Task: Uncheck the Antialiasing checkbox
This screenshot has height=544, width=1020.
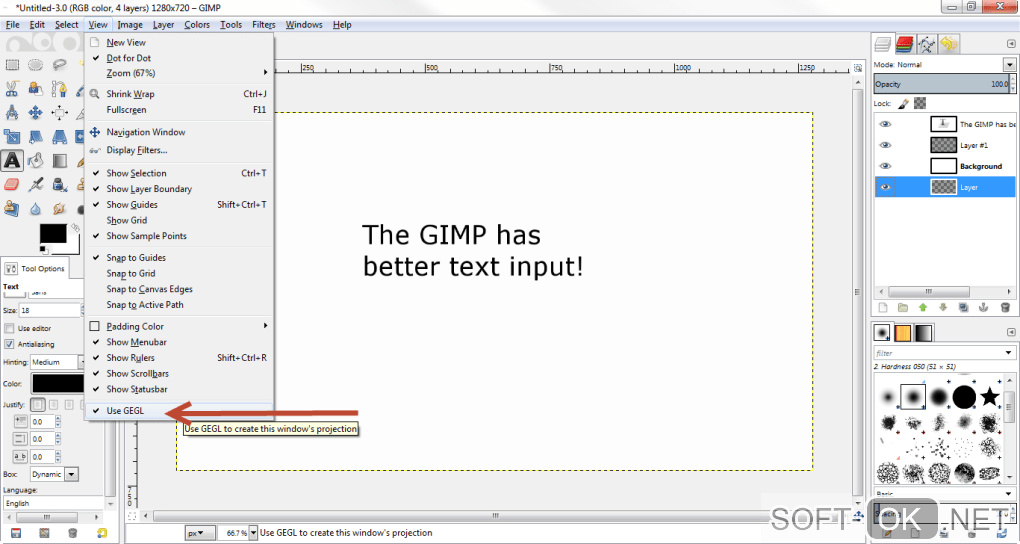Action: [x=9, y=344]
